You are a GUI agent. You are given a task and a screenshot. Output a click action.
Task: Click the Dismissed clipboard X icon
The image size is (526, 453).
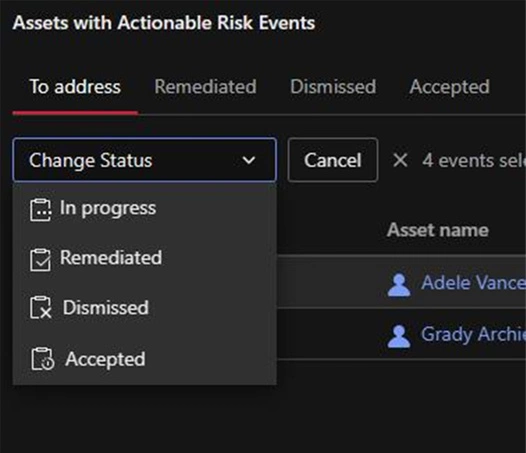point(41,307)
